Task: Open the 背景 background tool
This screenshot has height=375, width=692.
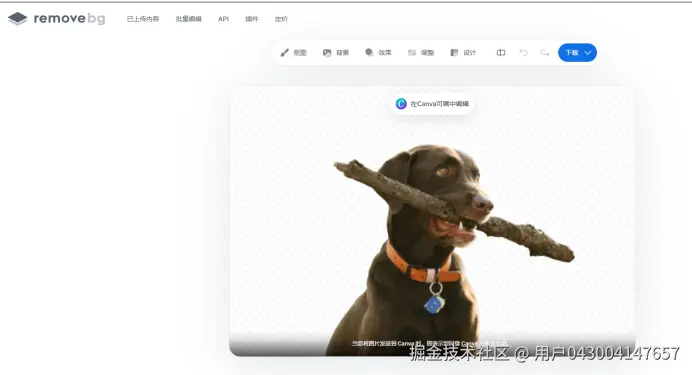Action: click(x=336, y=52)
